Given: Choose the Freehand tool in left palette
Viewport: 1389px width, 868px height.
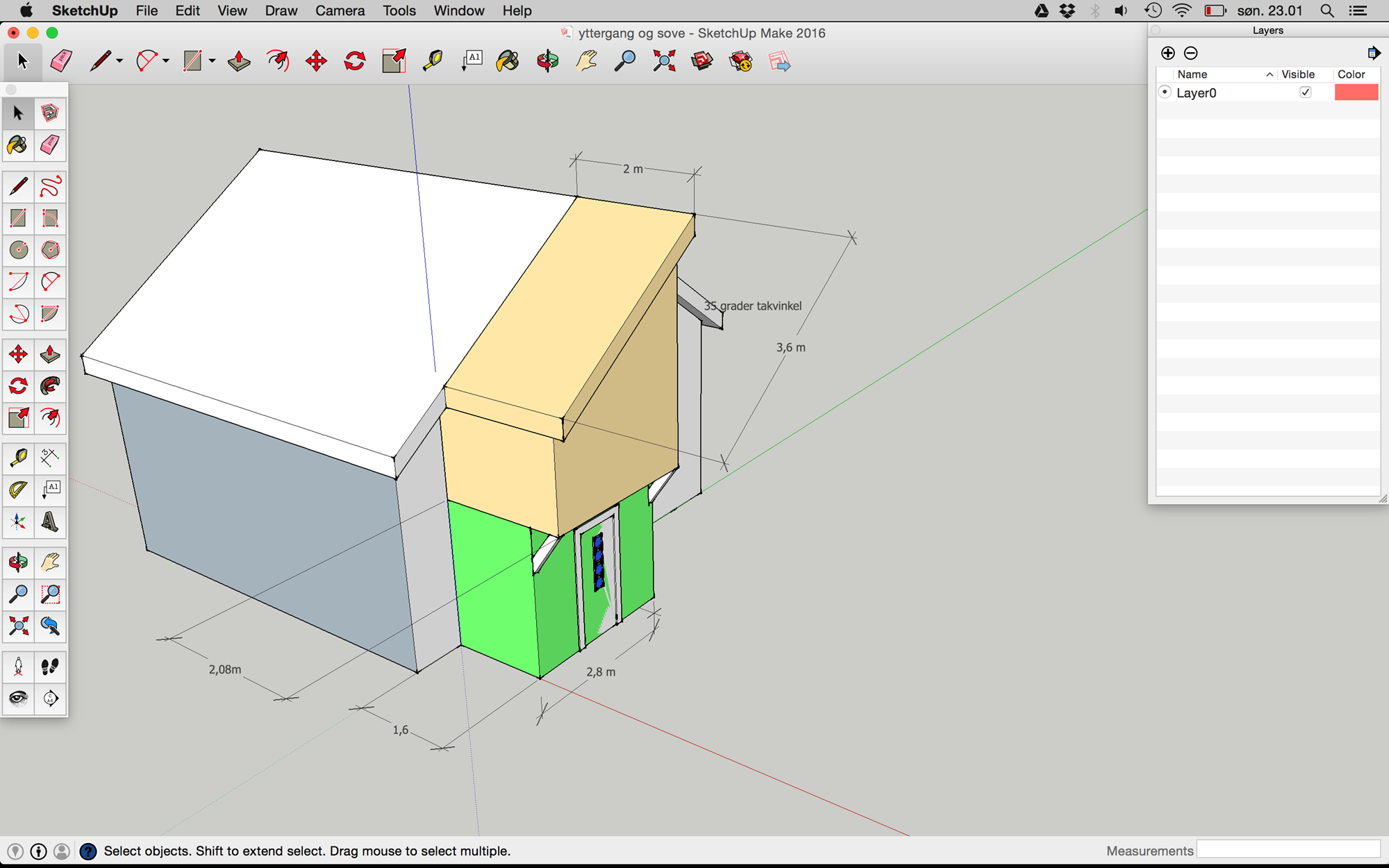Looking at the screenshot, I should tap(50, 186).
